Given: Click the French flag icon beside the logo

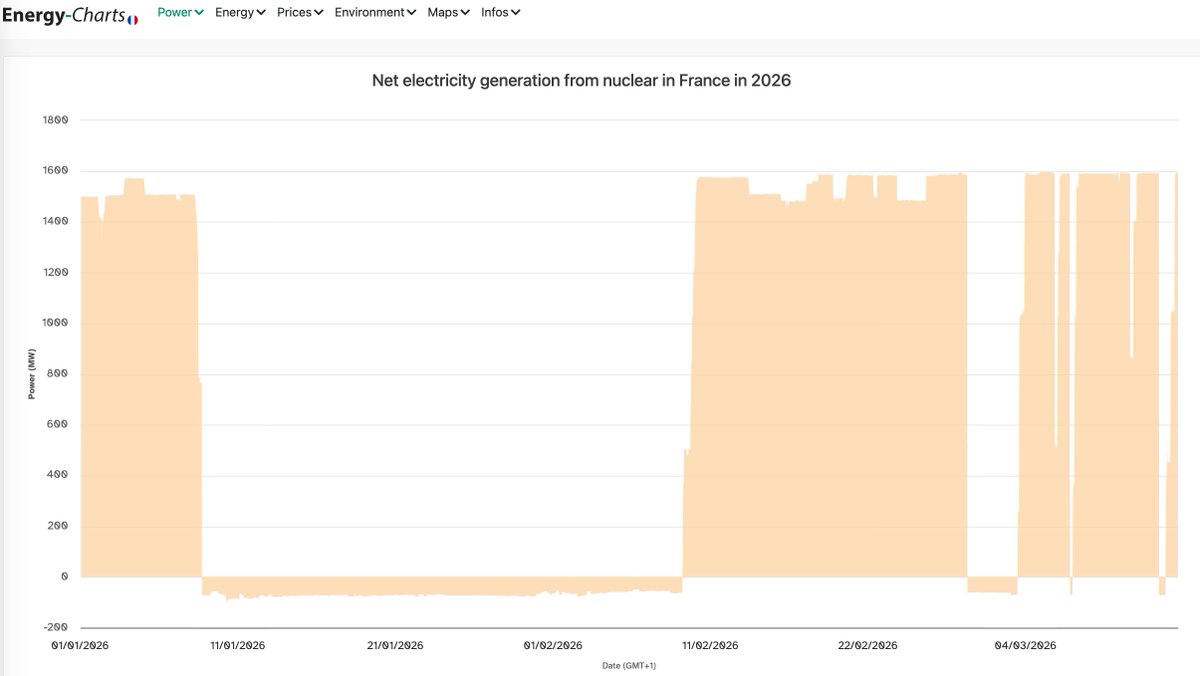Looking at the screenshot, I should coord(133,20).
